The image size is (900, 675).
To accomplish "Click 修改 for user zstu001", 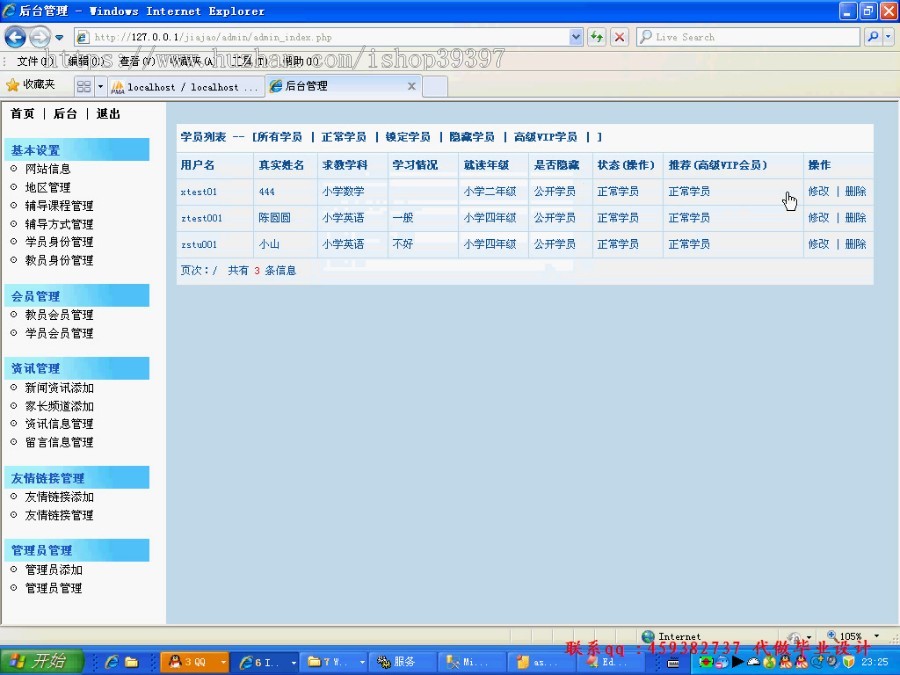I will point(818,244).
